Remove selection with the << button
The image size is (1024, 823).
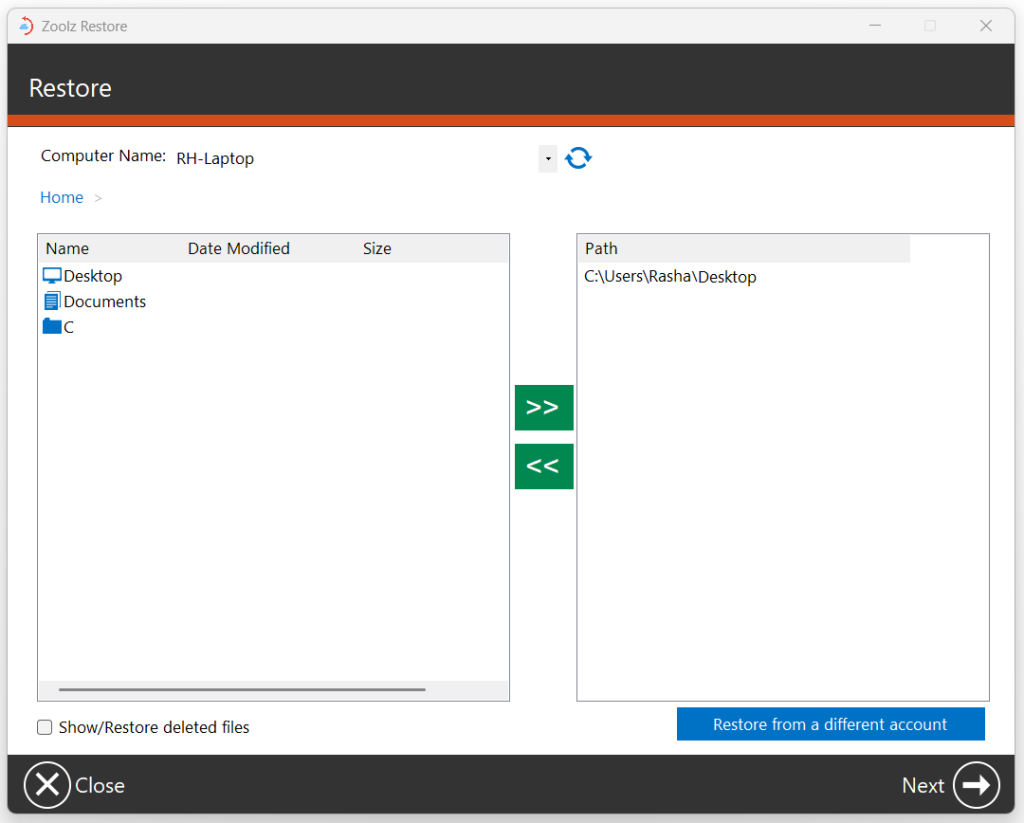click(x=543, y=466)
